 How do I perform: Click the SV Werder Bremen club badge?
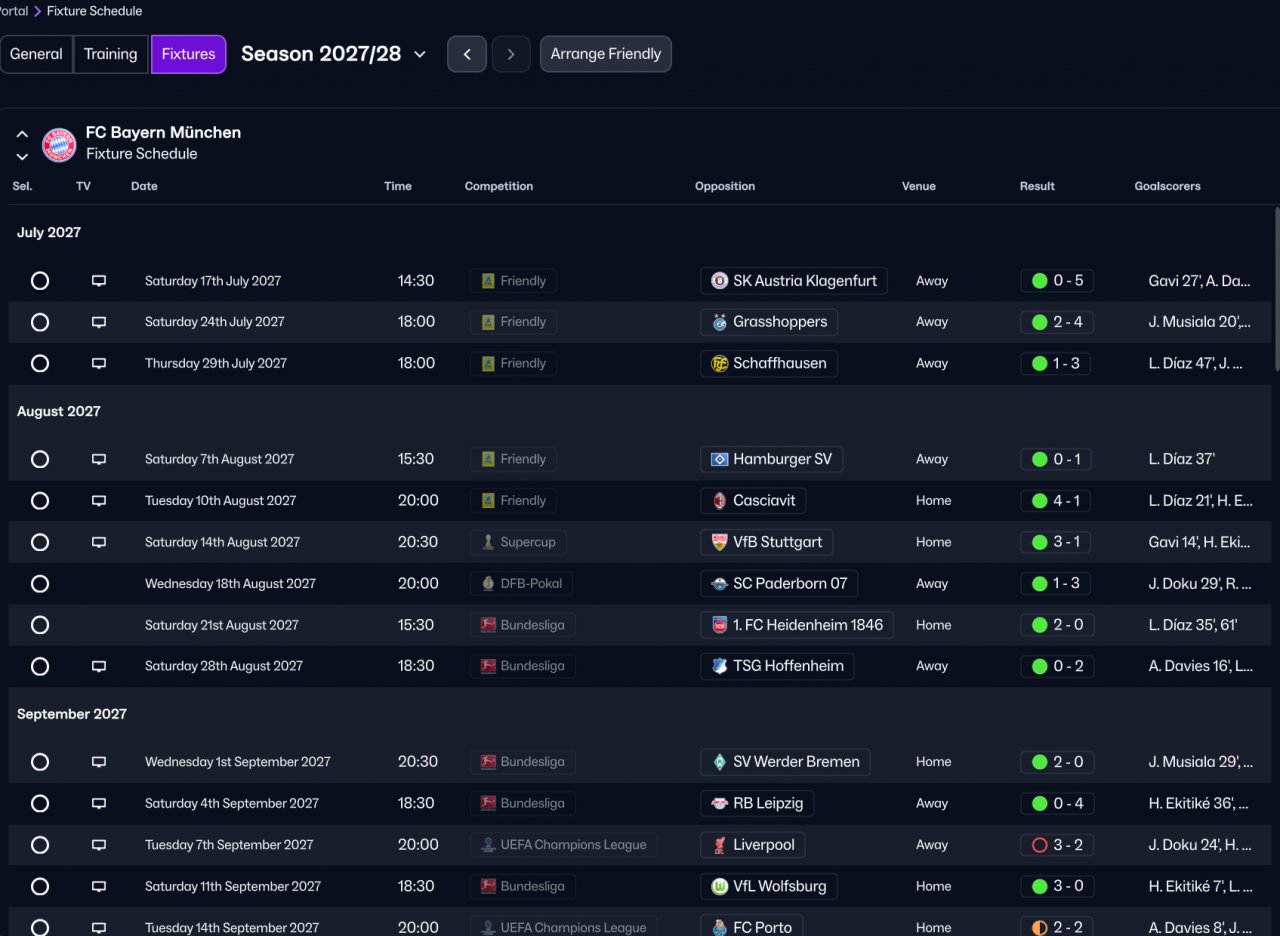719,762
